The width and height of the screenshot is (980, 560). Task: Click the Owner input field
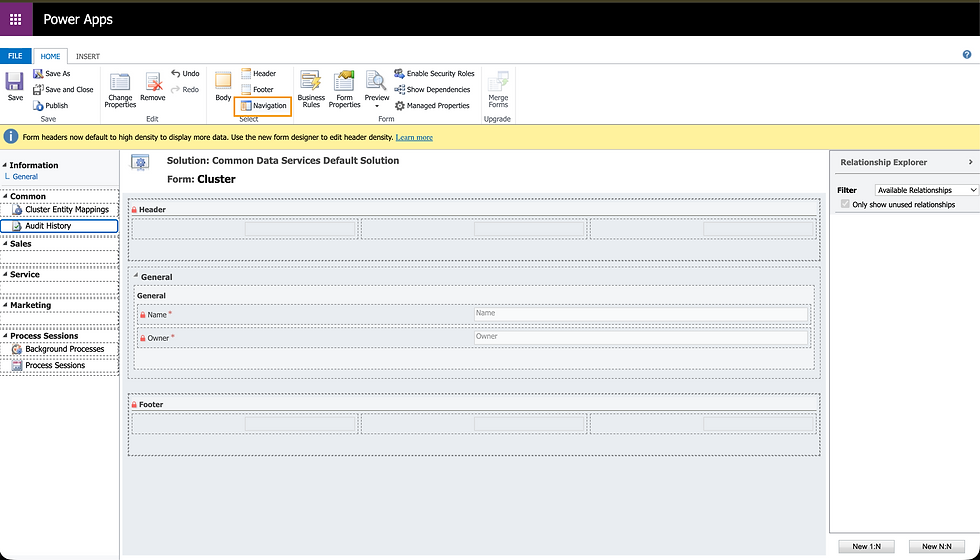(x=641, y=338)
